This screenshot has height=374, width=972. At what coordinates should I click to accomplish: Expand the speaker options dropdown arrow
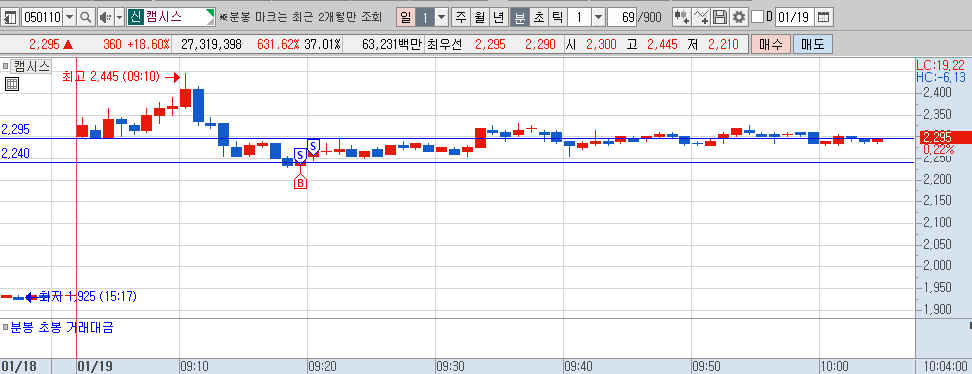point(120,17)
